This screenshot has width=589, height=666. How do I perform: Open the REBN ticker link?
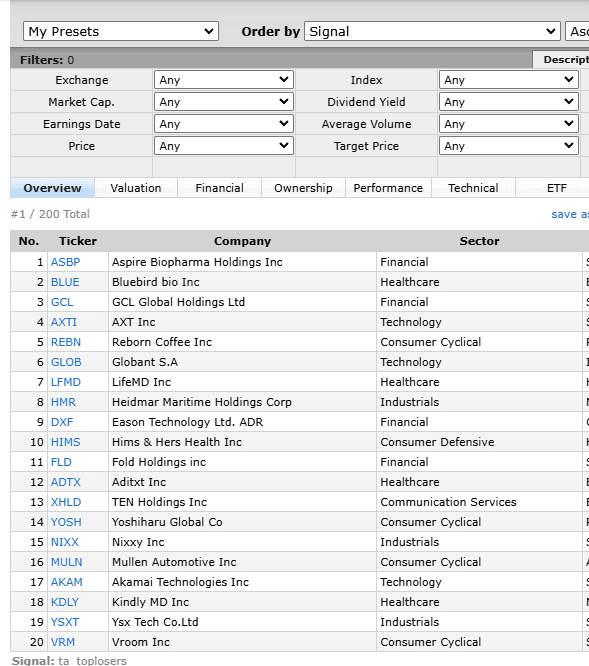(66, 342)
